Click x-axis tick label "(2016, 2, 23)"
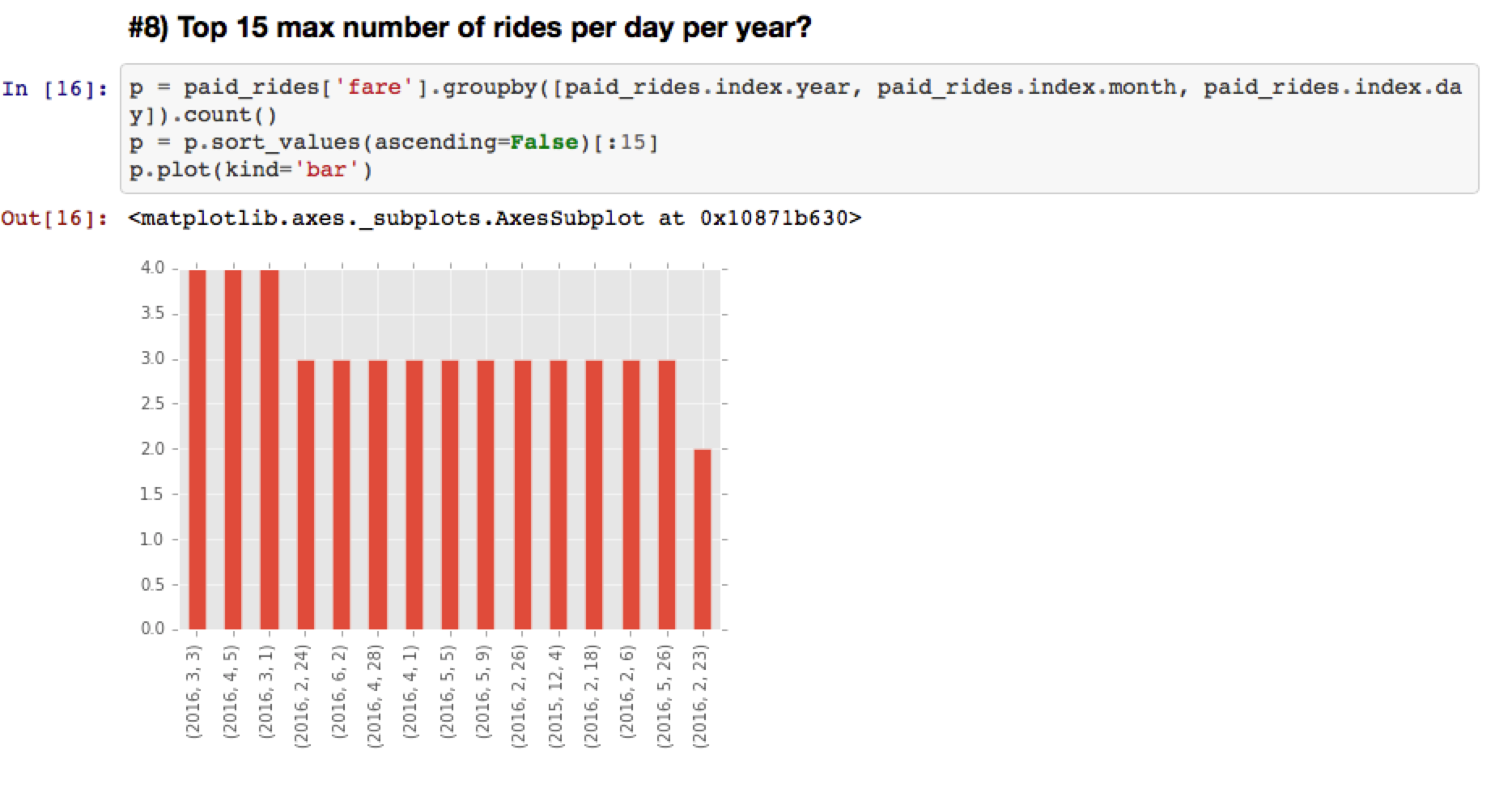1512x788 pixels. (x=700, y=697)
